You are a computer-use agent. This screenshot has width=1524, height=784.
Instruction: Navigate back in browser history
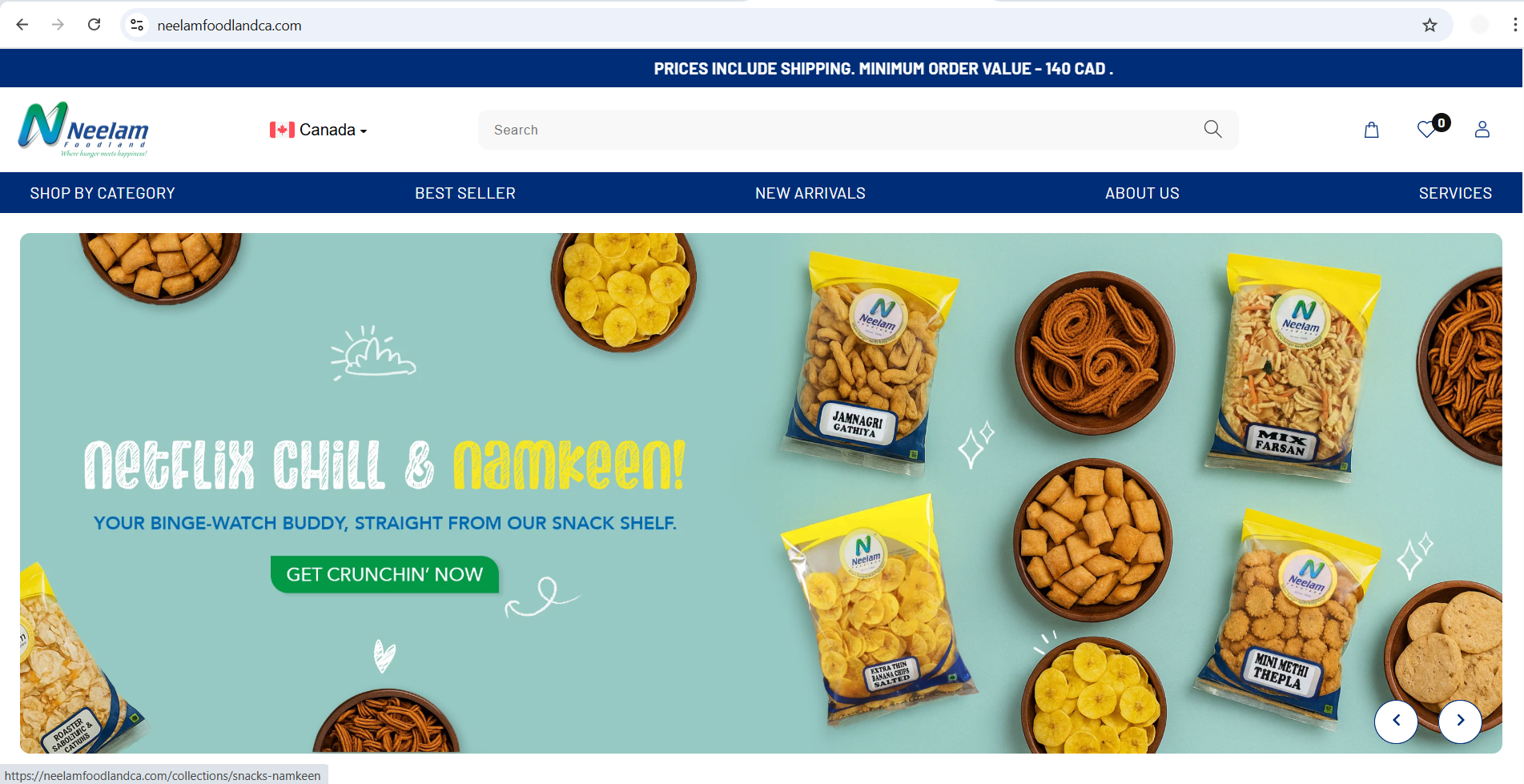tap(22, 25)
